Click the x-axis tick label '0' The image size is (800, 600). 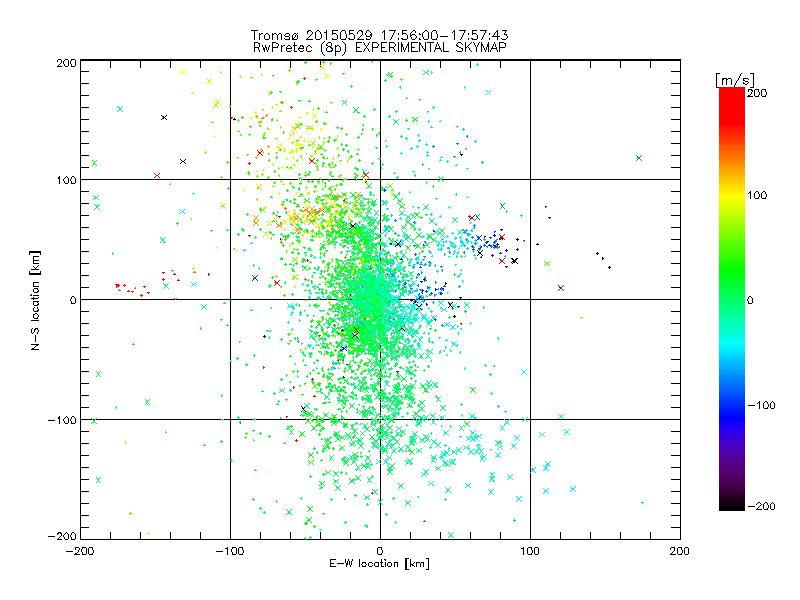[x=380, y=551]
